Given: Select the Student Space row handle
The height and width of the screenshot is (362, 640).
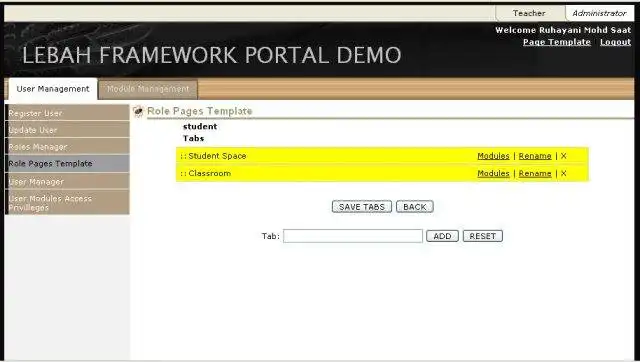Looking at the screenshot, I should [x=184, y=156].
